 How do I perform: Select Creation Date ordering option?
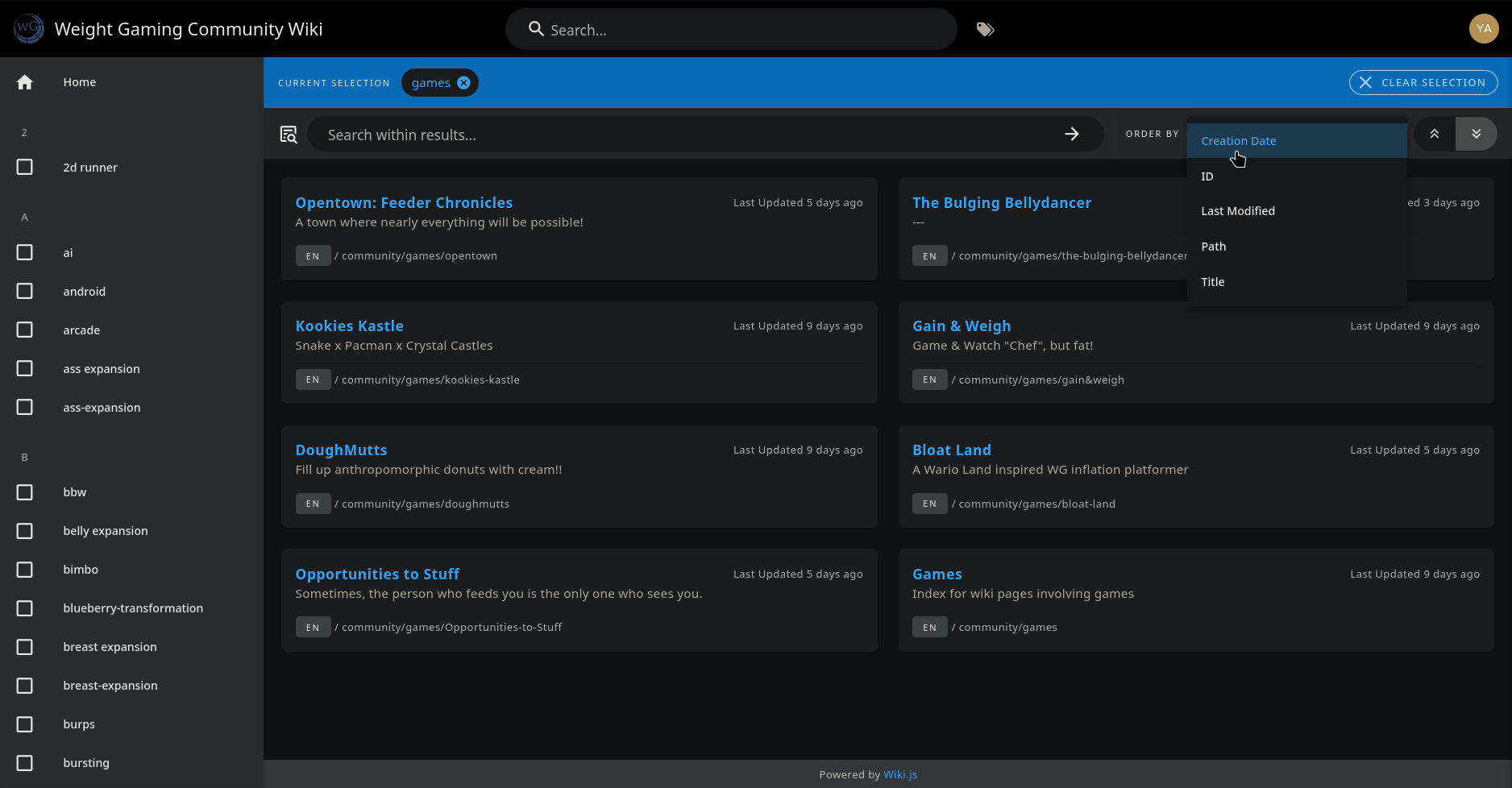point(1238,141)
